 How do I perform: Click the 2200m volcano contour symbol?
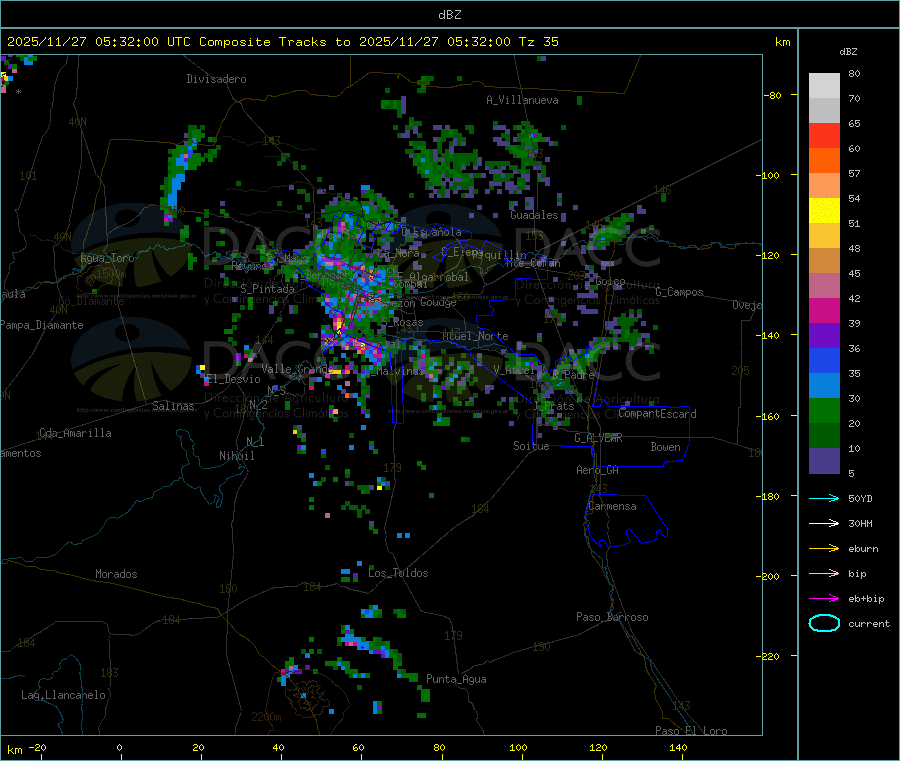tap(310, 696)
